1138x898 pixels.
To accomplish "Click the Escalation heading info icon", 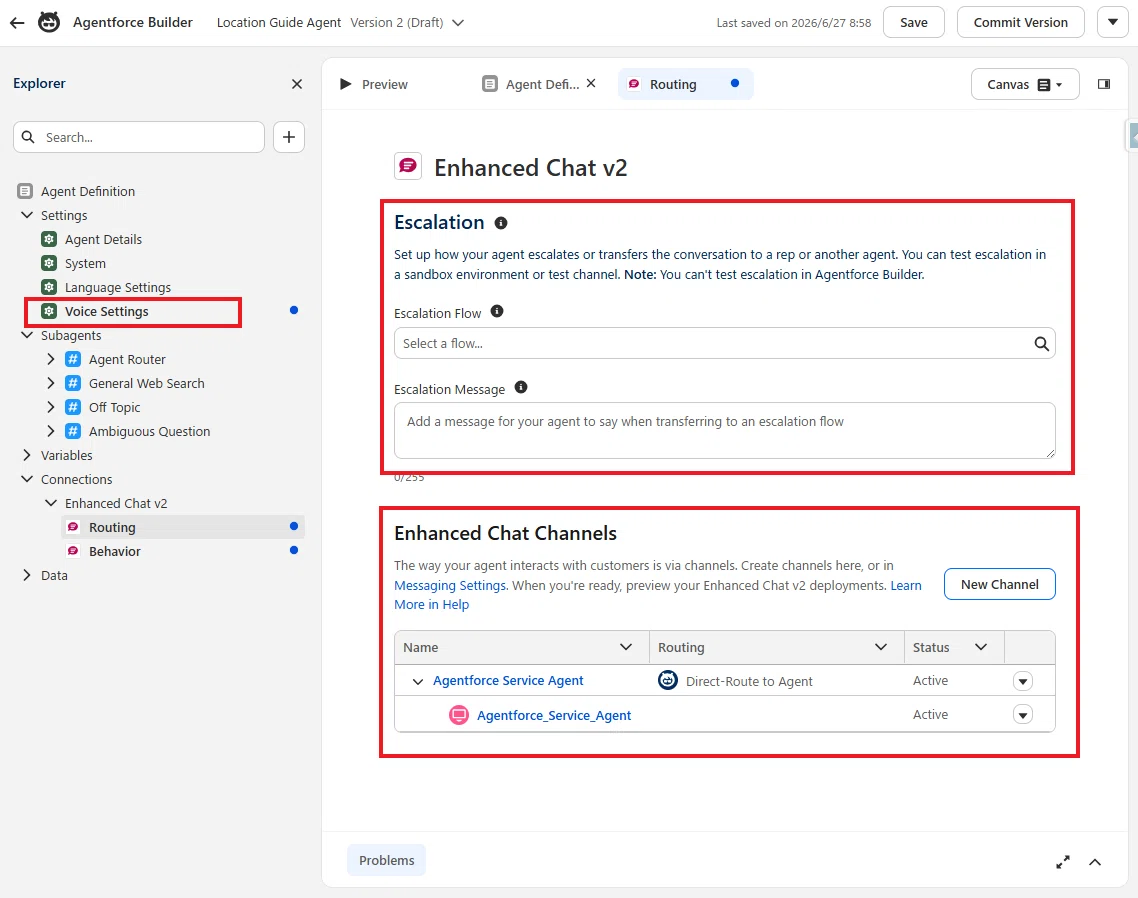I will click(501, 223).
